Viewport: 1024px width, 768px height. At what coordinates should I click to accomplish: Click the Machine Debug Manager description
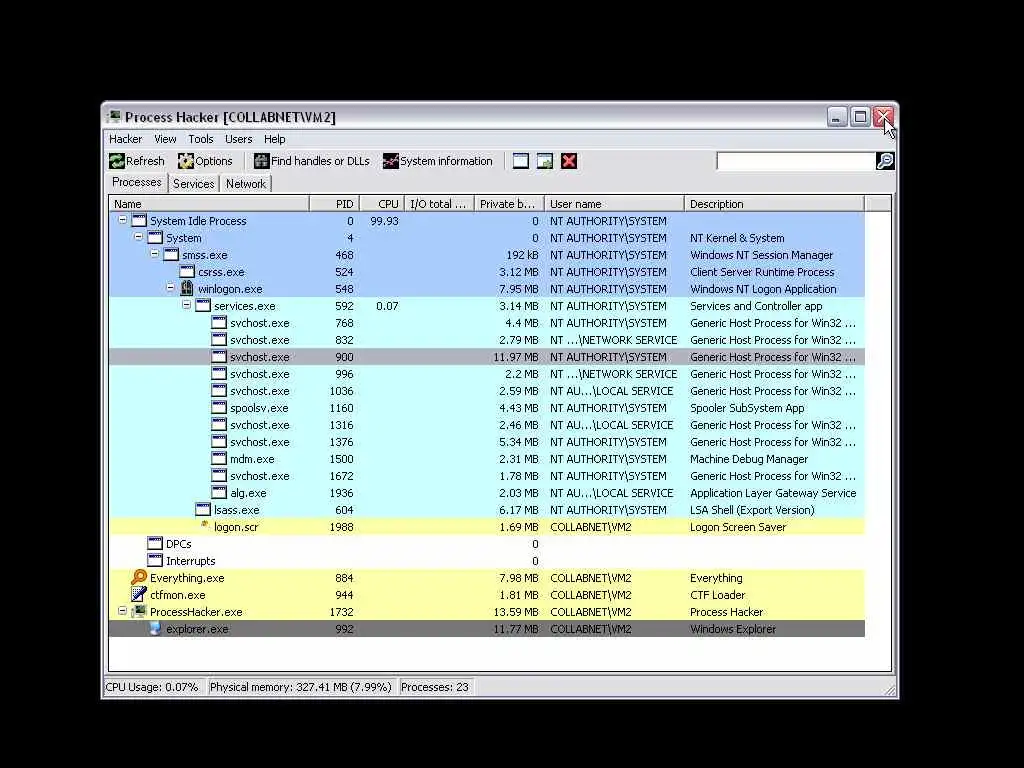click(749, 459)
